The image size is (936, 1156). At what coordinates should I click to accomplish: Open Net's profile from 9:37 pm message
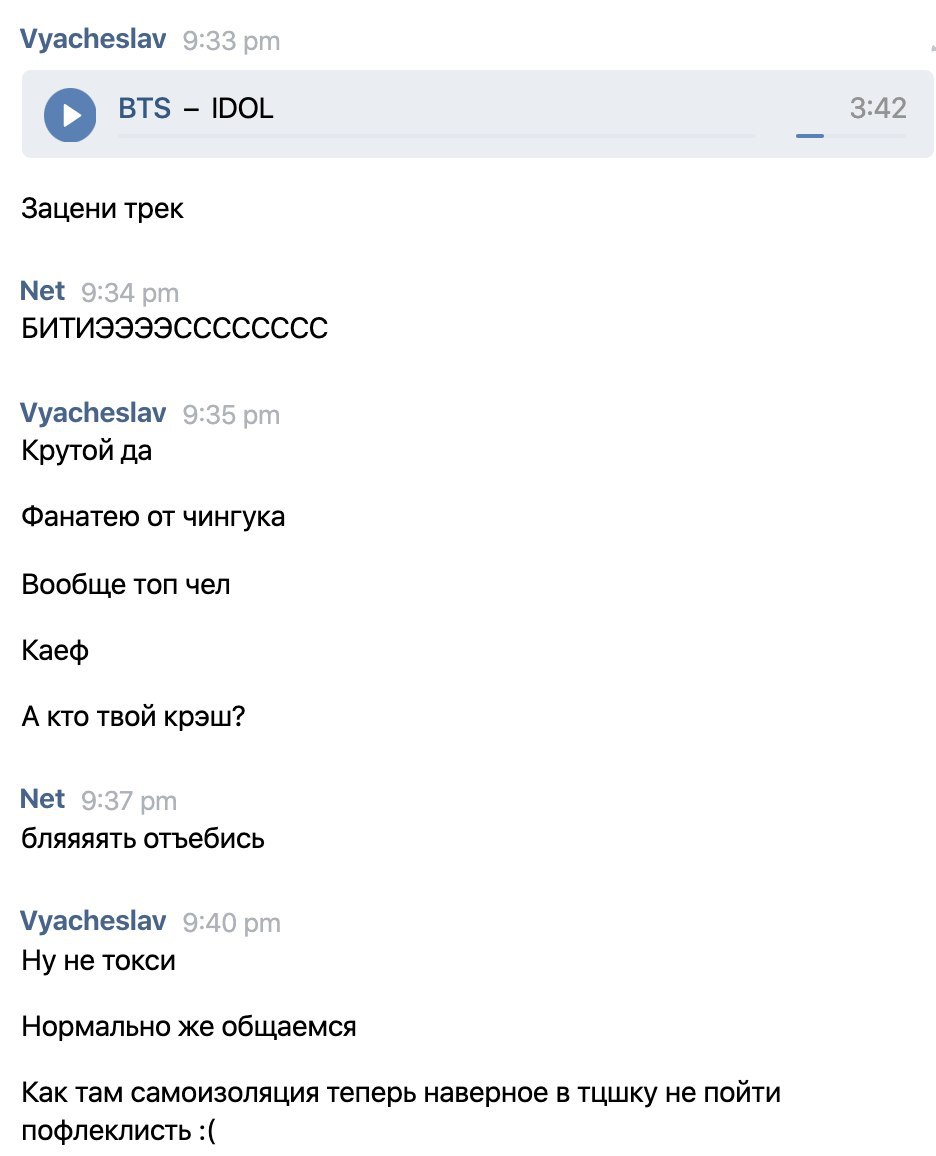point(43,799)
